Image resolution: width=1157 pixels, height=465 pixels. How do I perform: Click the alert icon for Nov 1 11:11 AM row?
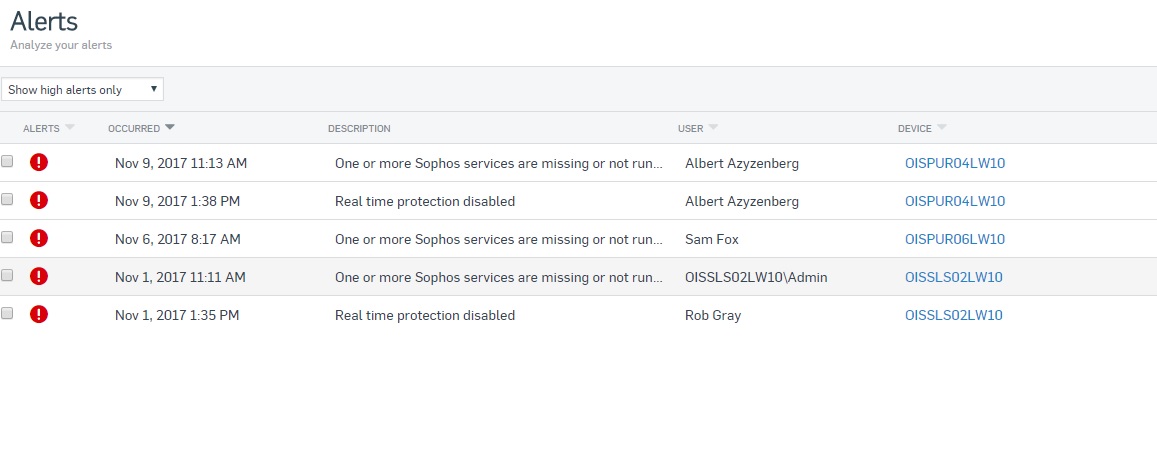38,277
